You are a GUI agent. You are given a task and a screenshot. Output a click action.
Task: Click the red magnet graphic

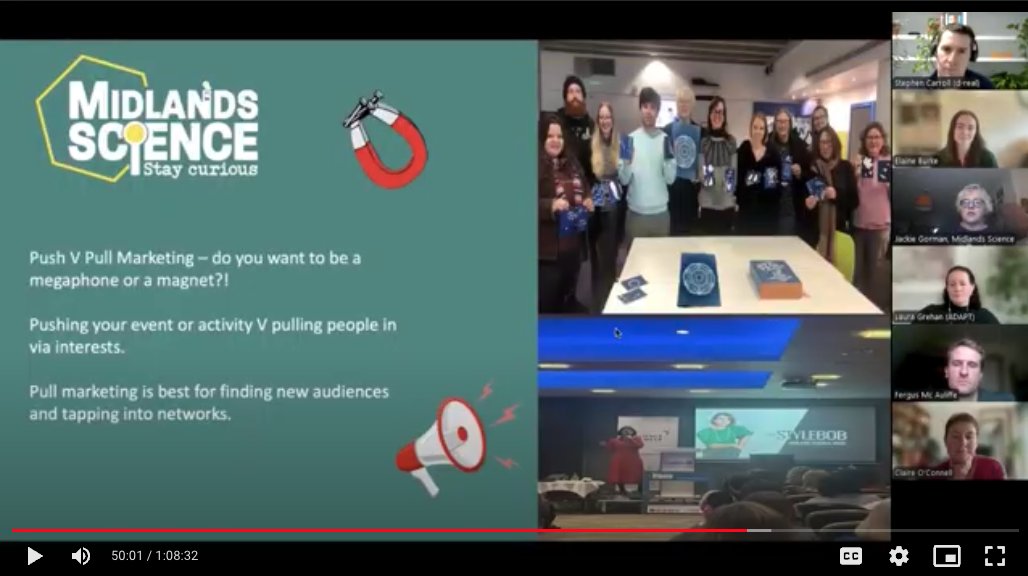click(386, 140)
